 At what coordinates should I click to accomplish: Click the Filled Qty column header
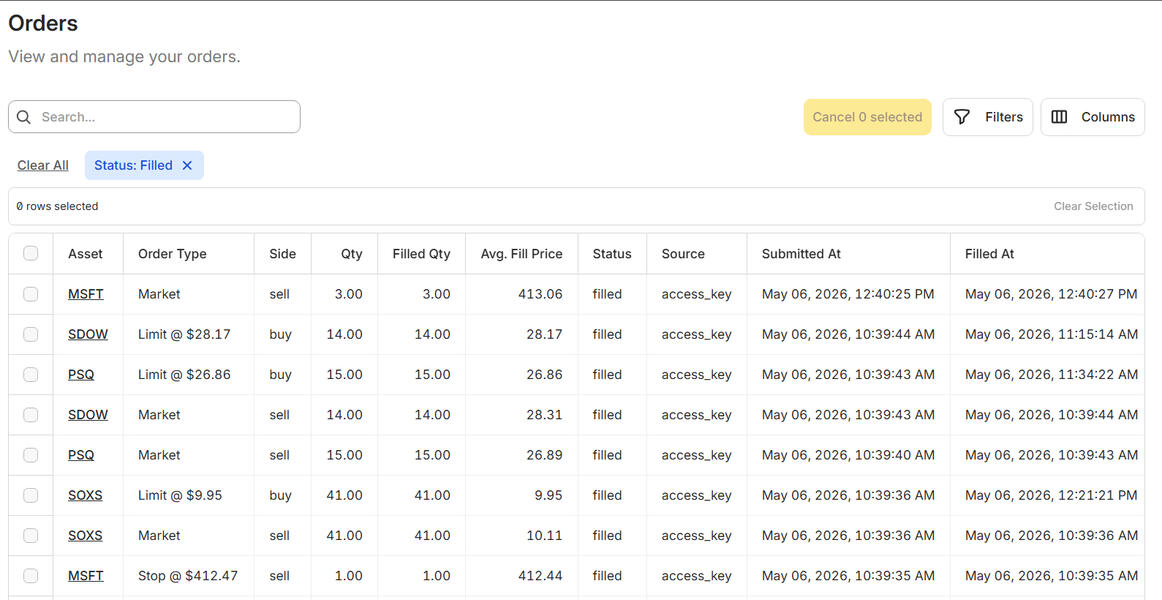[422, 253]
